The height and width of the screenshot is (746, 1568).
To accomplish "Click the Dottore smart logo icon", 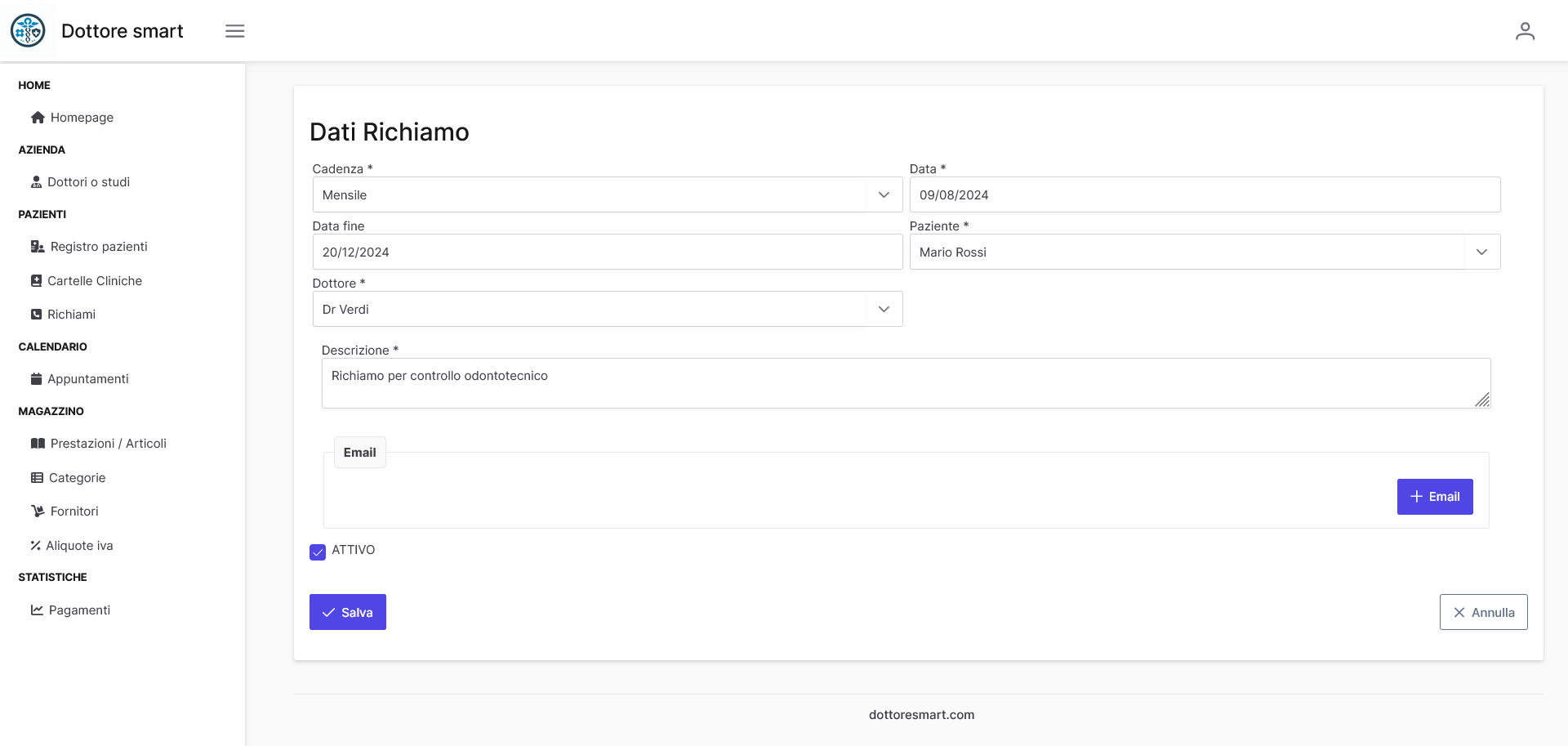I will point(28,31).
